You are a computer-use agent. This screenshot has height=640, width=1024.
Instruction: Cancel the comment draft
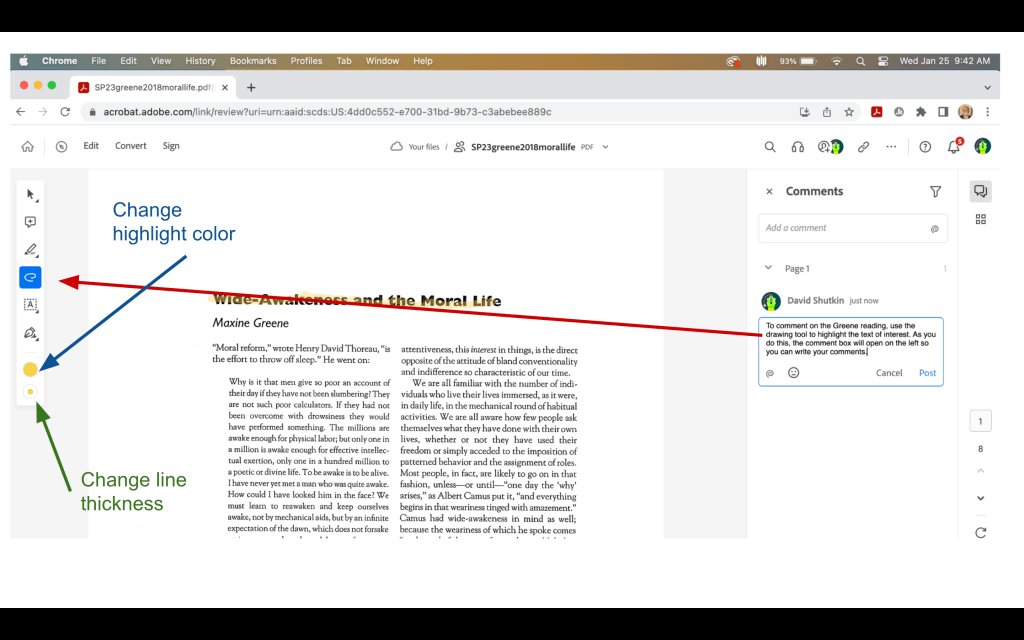889,373
